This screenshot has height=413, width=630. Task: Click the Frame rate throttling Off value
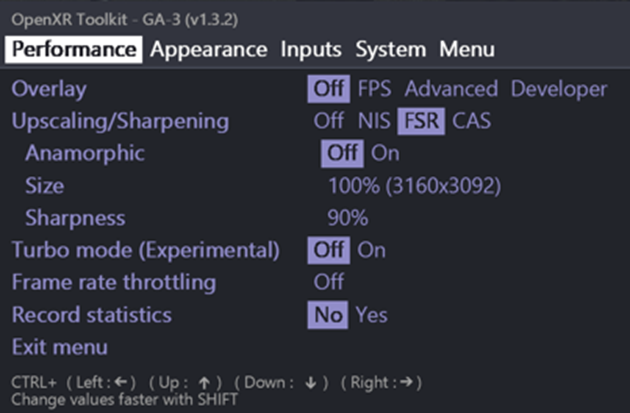[329, 282]
